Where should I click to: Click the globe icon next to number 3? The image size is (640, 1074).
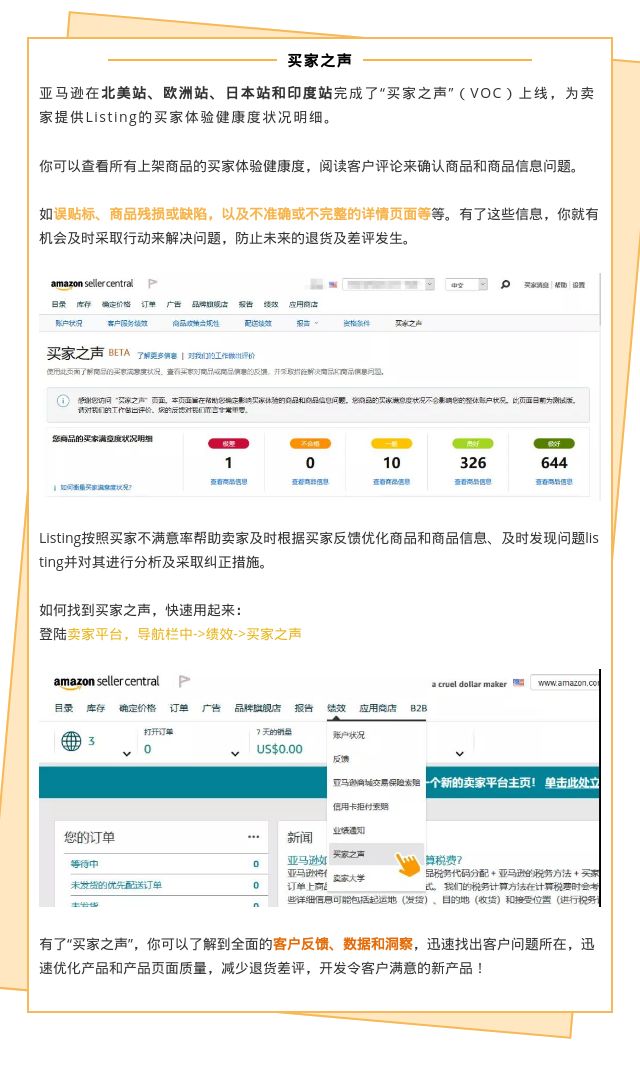point(71,741)
